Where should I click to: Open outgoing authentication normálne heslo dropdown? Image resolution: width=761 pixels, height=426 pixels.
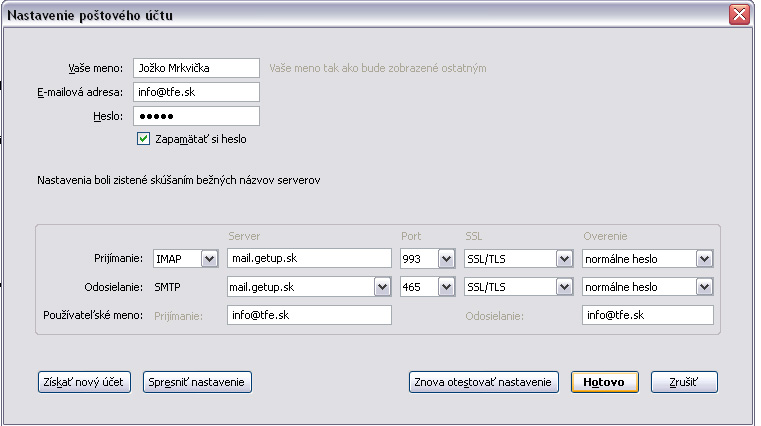point(705,287)
